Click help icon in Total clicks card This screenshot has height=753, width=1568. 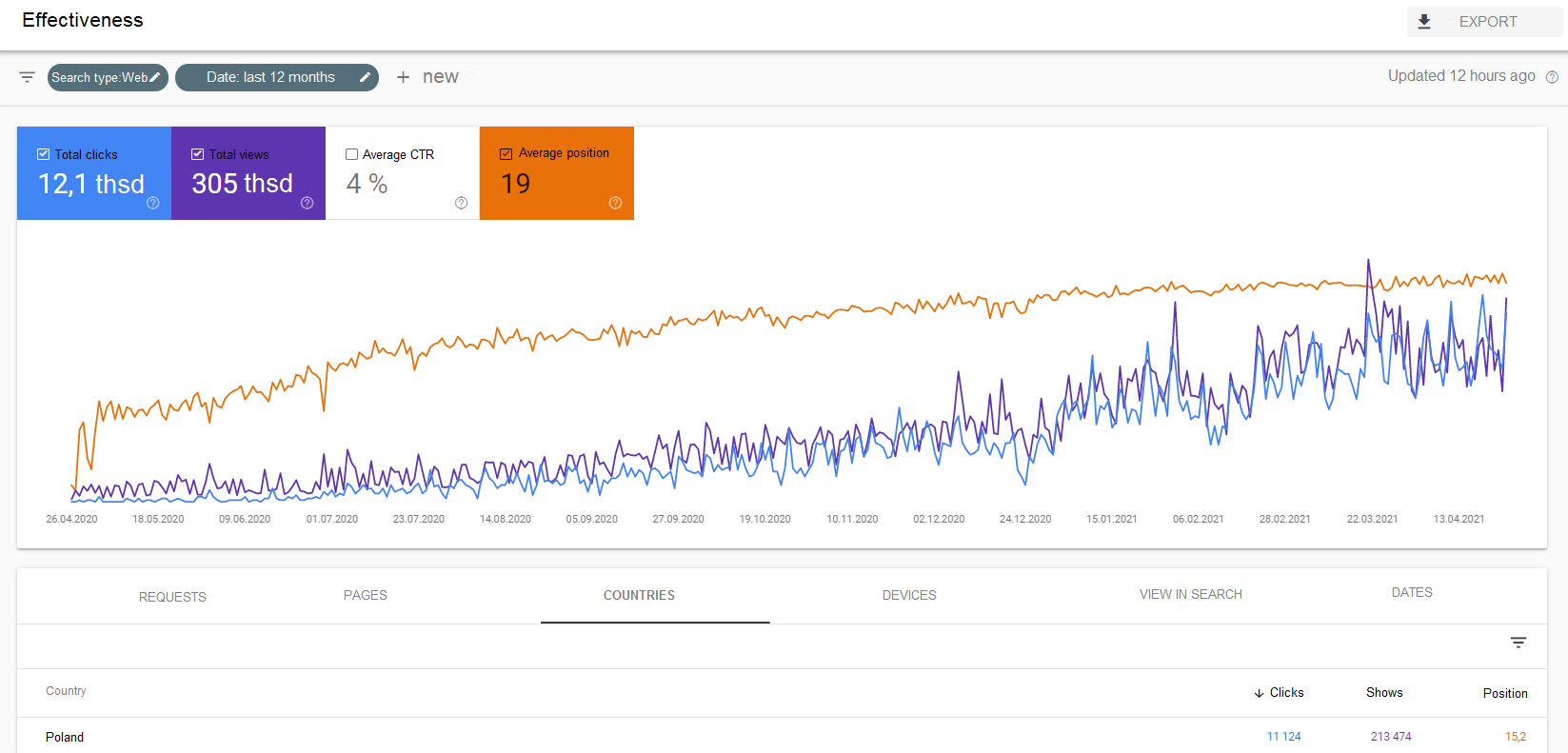152,203
